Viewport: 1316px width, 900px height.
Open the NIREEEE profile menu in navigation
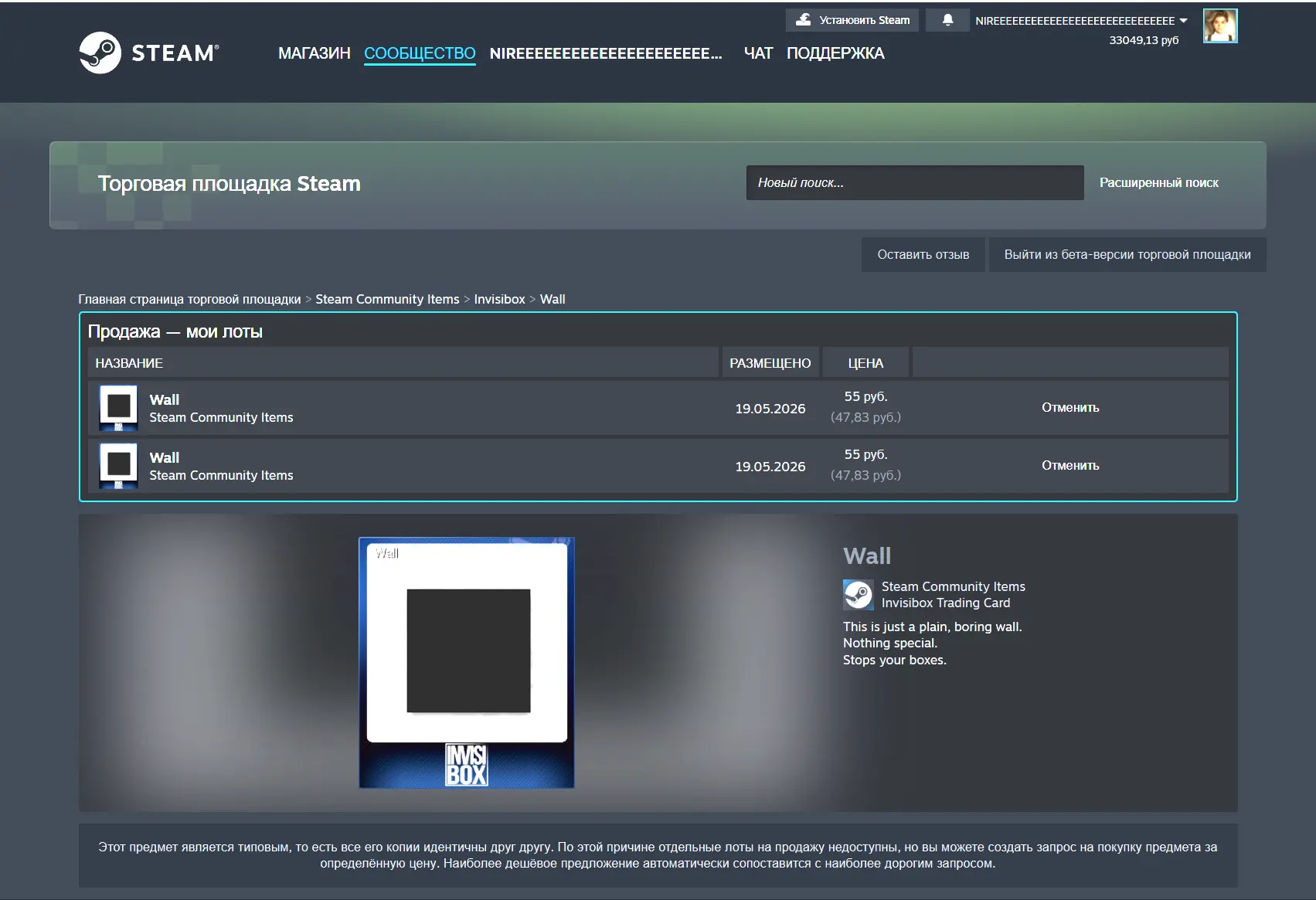[x=606, y=53]
